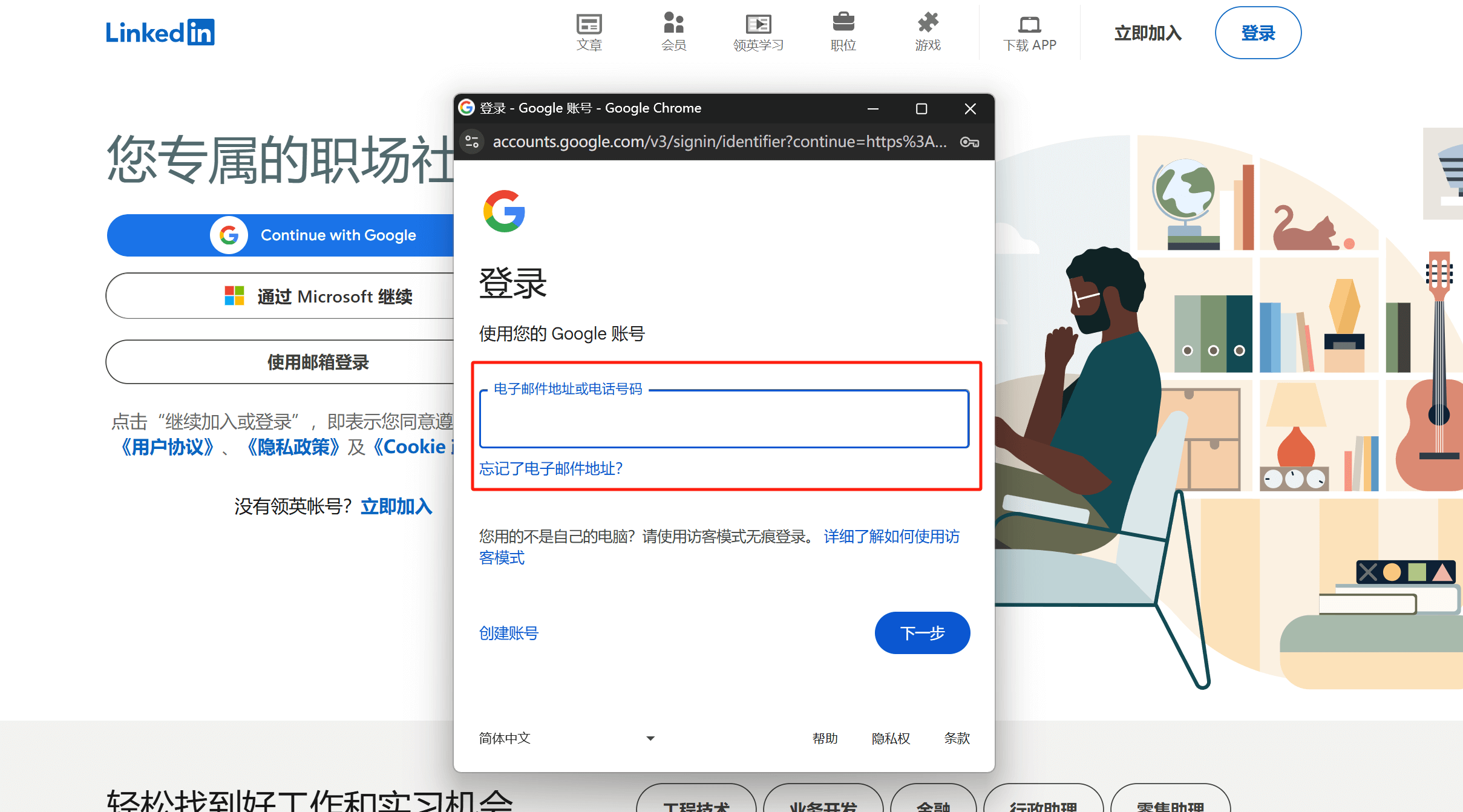Click 通过 Microsoft 继续 button
Viewport: 1463px width, 812px height.
pyautogui.click(x=281, y=296)
